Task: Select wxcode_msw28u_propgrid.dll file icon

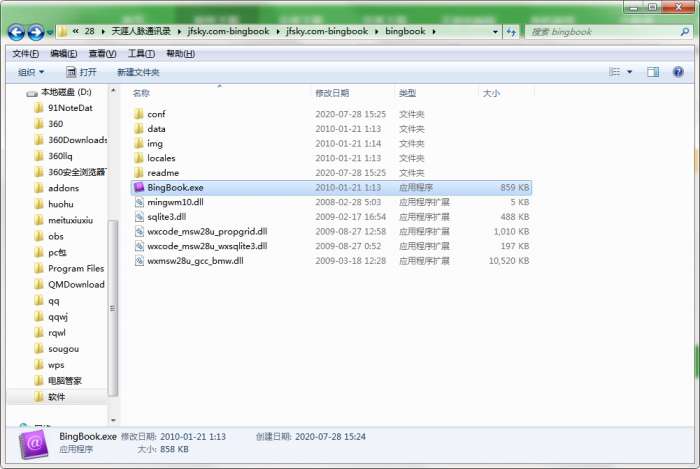Action: [139, 231]
